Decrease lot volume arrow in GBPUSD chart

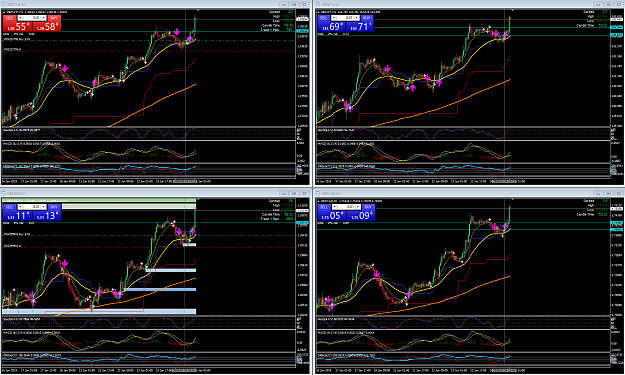tap(20, 207)
